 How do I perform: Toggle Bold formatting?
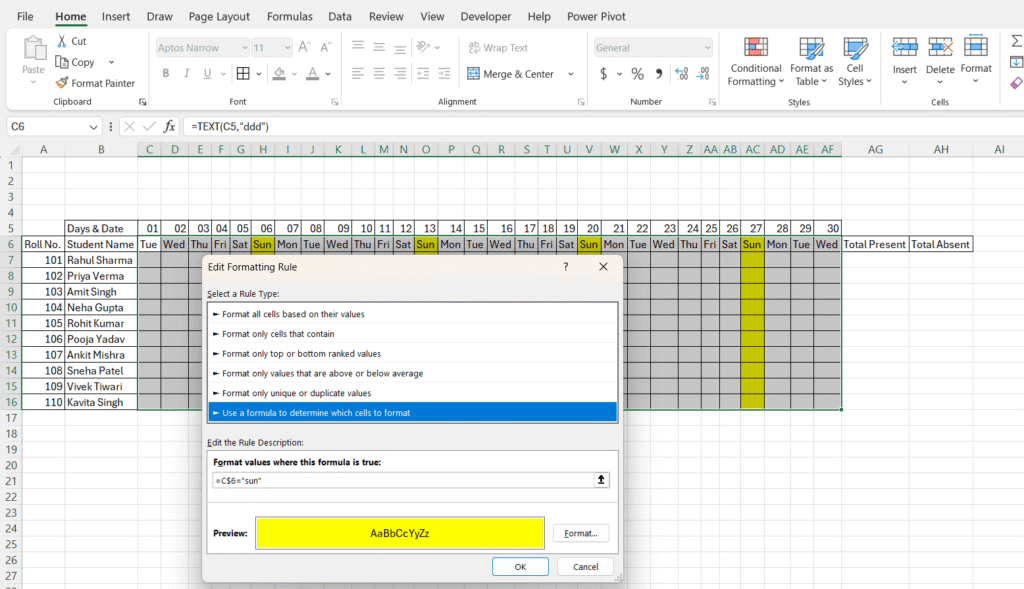166,73
